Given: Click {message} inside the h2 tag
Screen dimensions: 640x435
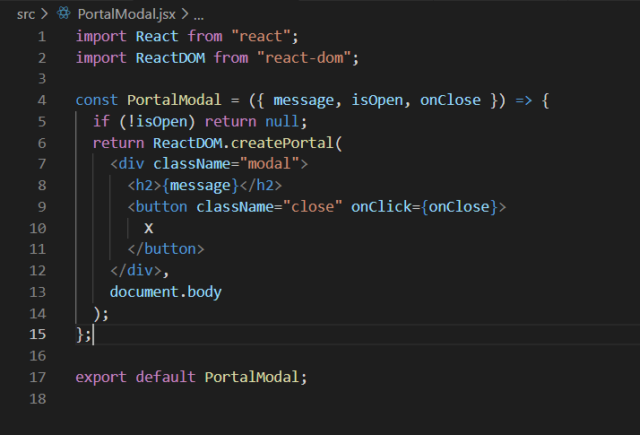Looking at the screenshot, I should 200,186.
